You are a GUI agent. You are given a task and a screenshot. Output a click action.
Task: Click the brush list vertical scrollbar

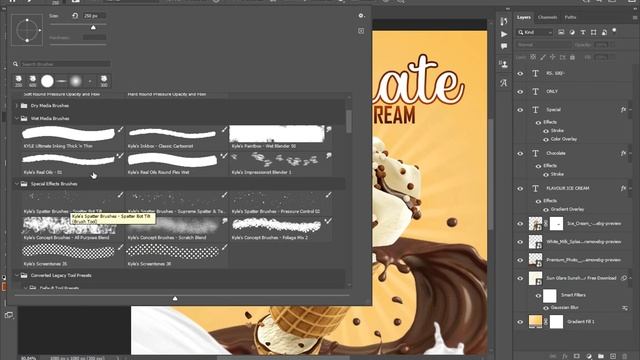pos(349,121)
